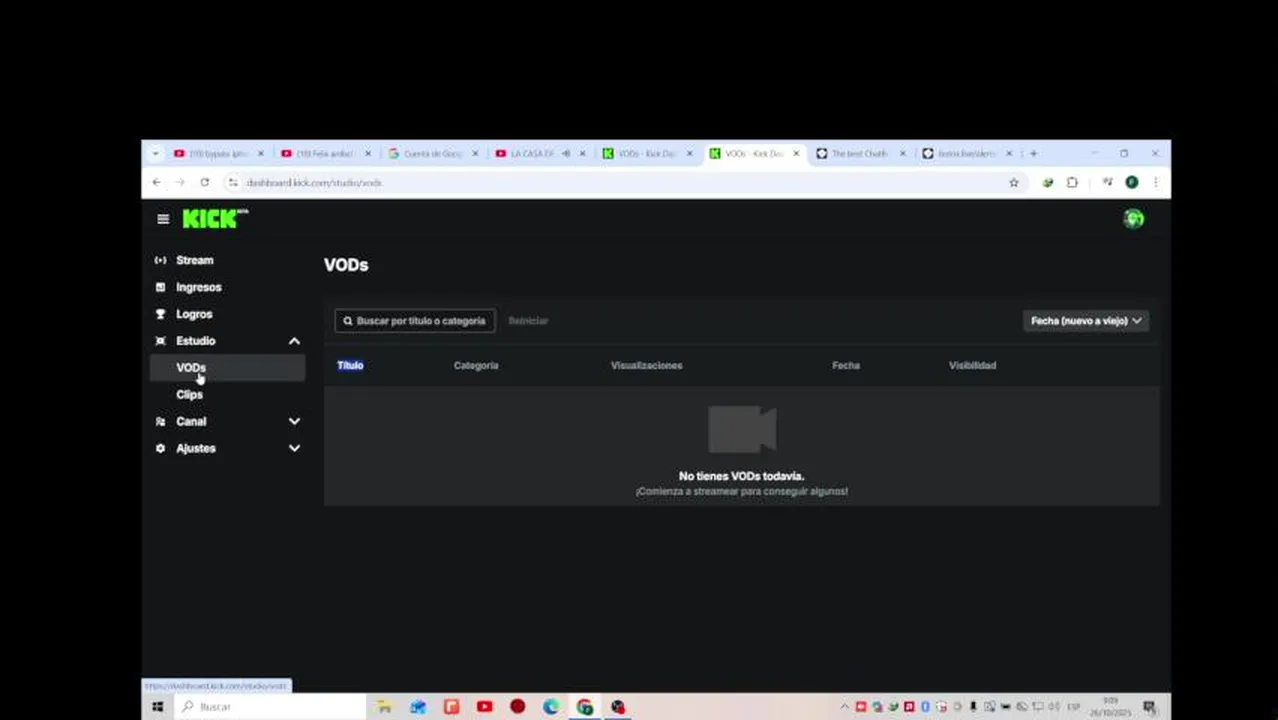Screen dimensions: 1278x720
Task: Focus the search by title or category field
Action: pyautogui.click(x=415, y=321)
